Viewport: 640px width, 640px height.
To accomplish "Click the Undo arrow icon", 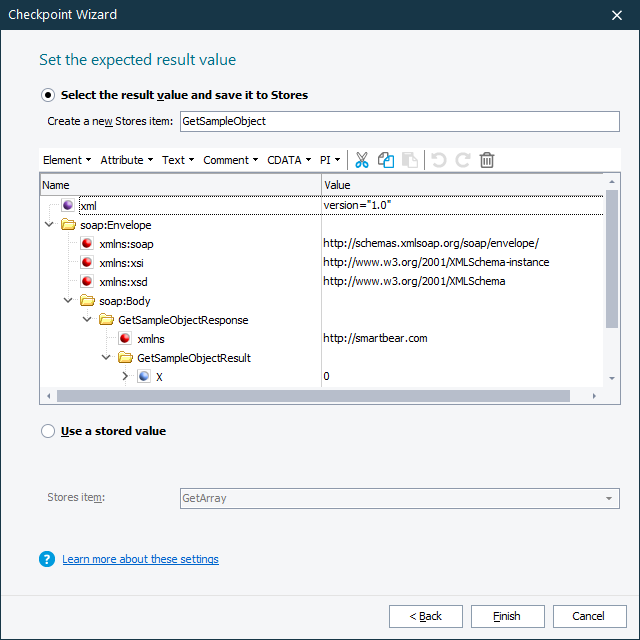I will [x=439, y=160].
